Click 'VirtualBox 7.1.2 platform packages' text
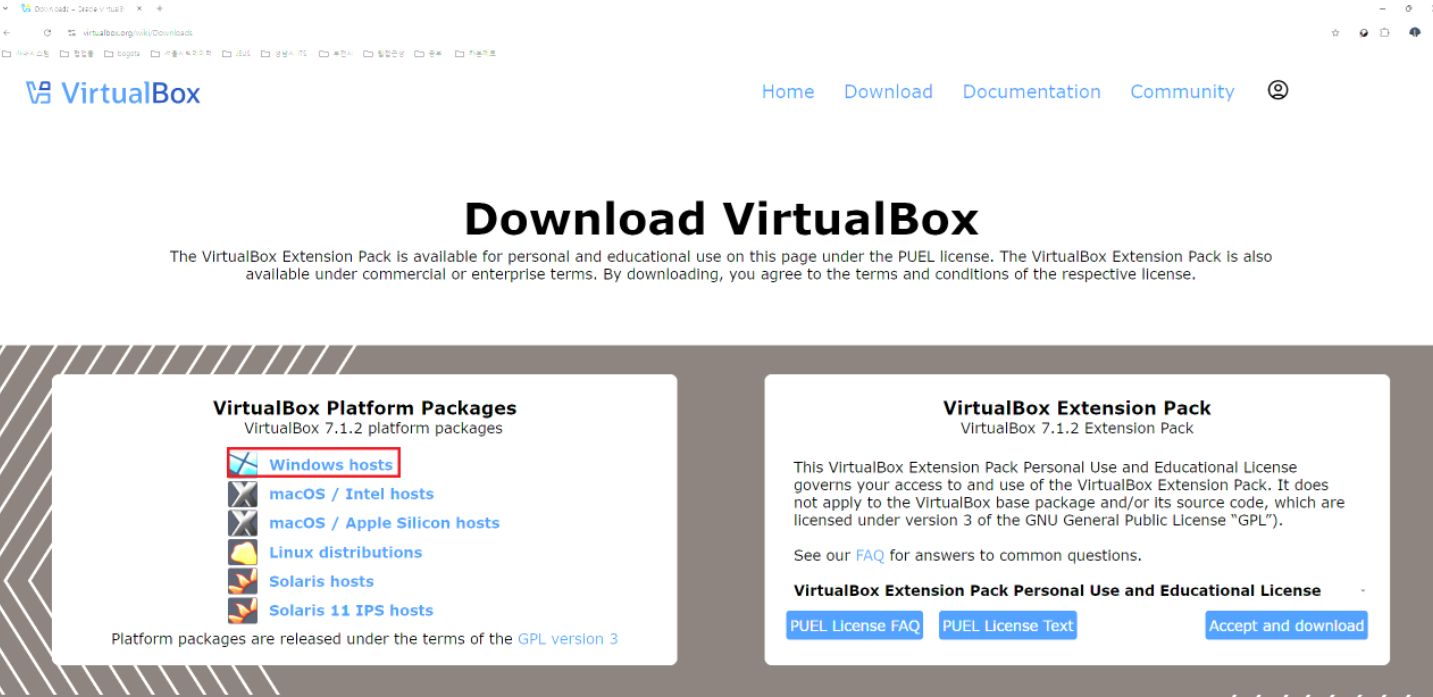This screenshot has height=697, width=1433. 373,428
